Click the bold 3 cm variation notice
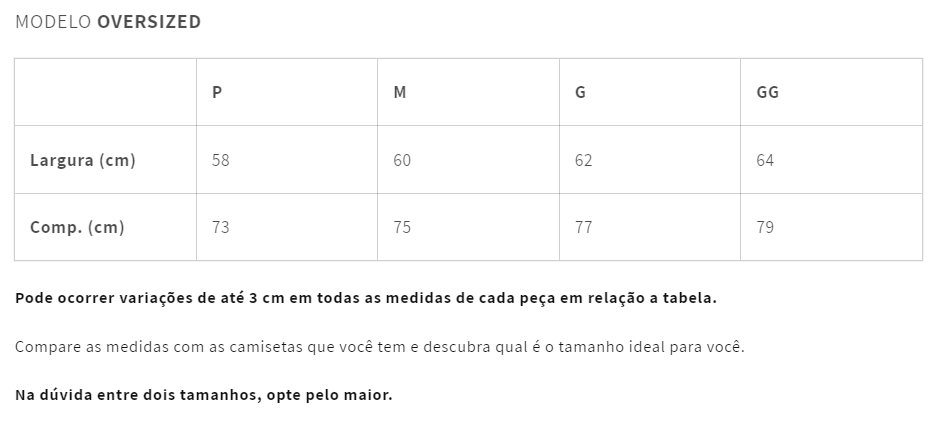The image size is (942, 435). tap(366, 299)
